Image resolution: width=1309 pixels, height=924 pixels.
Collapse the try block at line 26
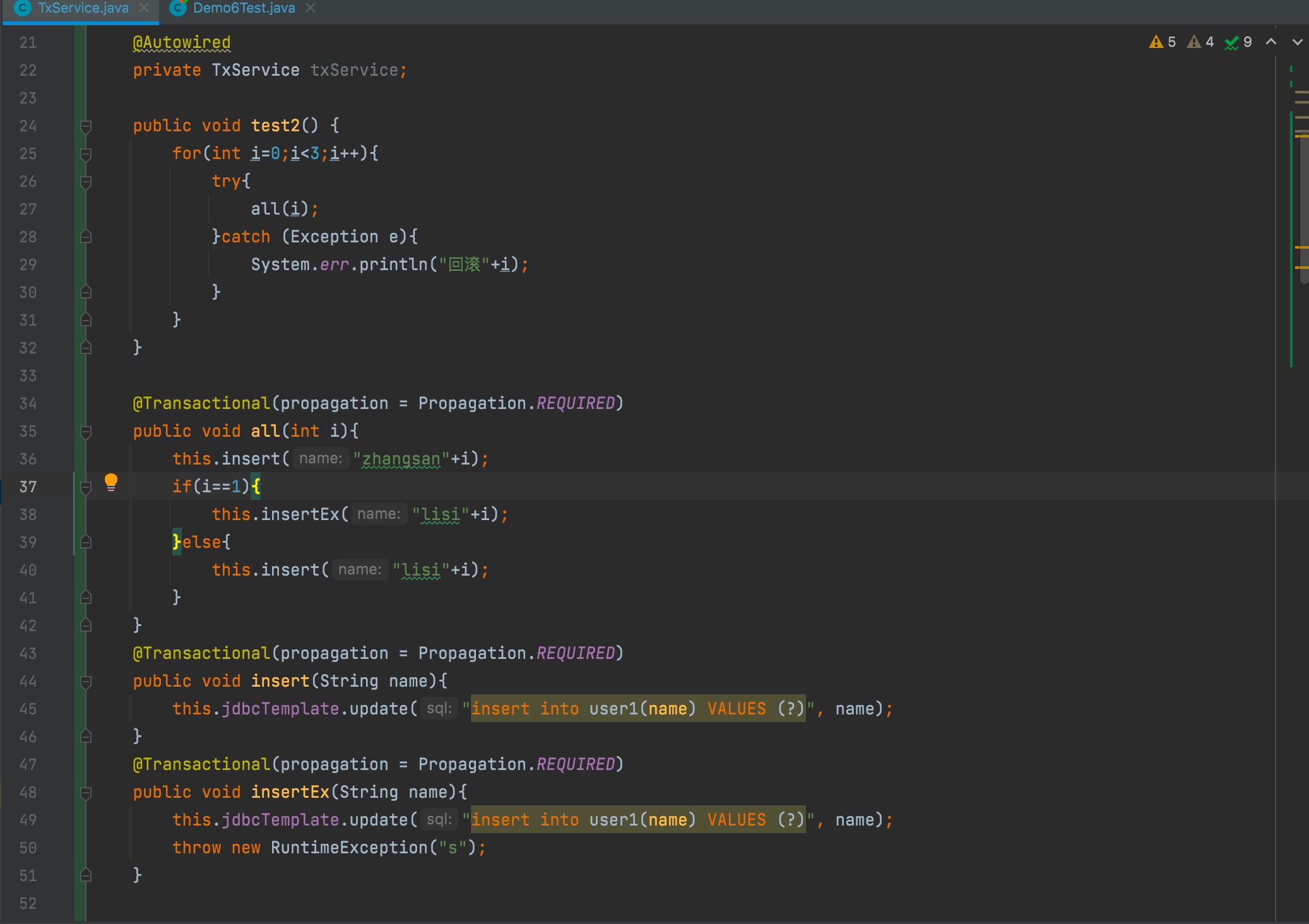[86, 182]
